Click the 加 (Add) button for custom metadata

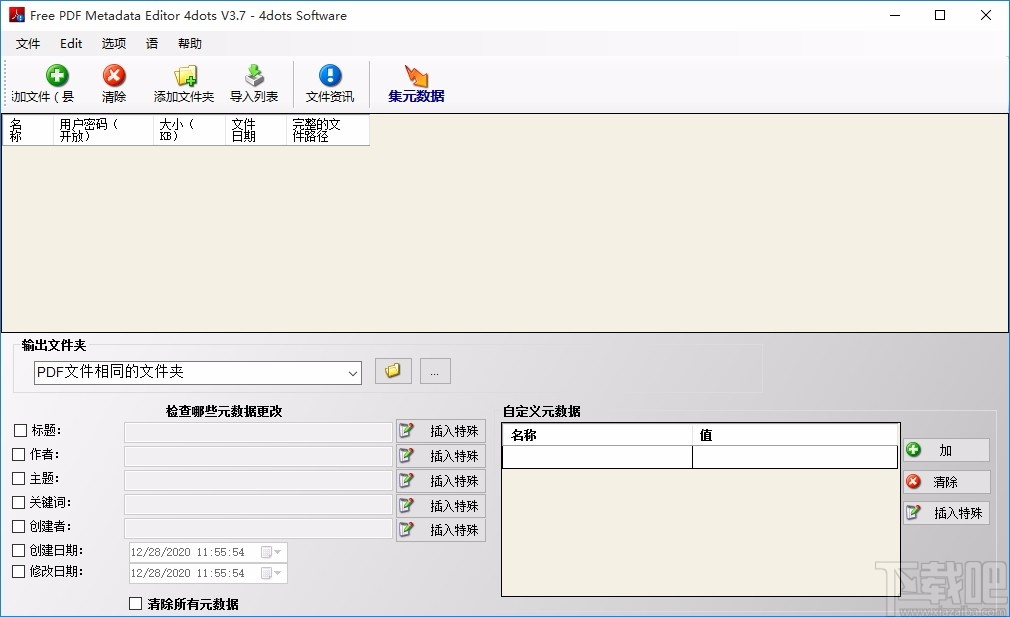pyautogui.click(x=945, y=450)
